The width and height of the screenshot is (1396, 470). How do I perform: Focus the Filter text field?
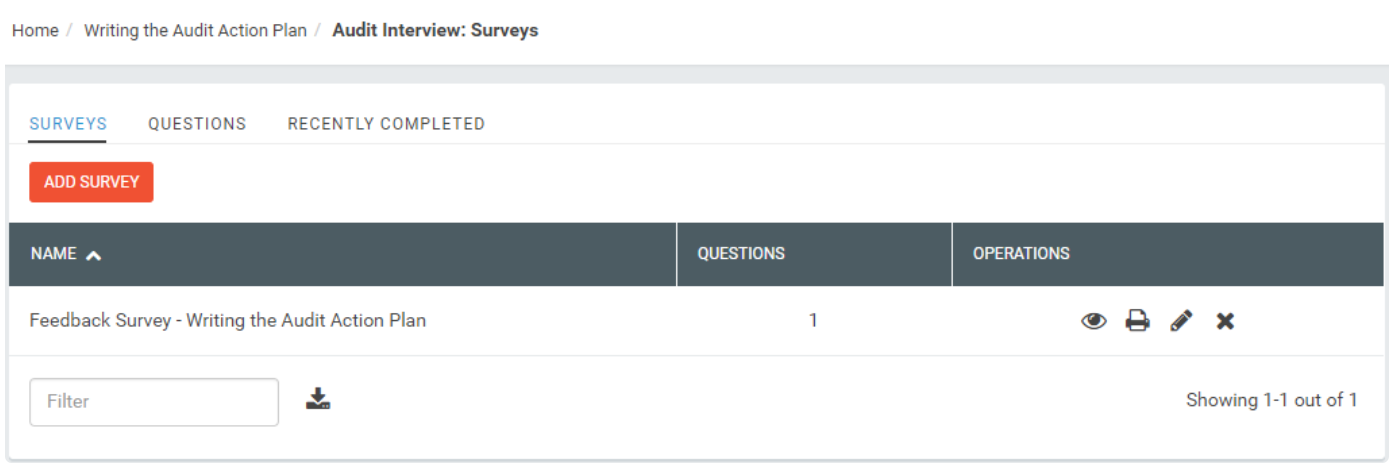[x=154, y=402]
